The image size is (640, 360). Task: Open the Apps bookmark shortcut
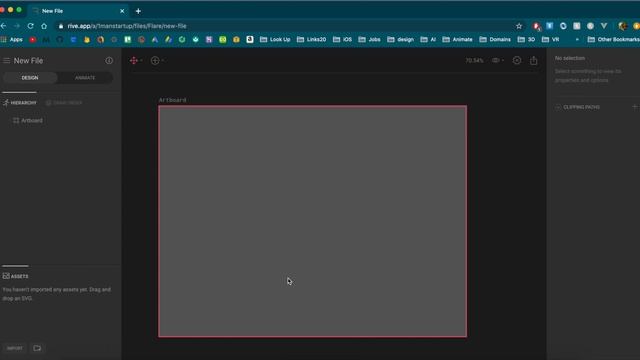[12, 39]
